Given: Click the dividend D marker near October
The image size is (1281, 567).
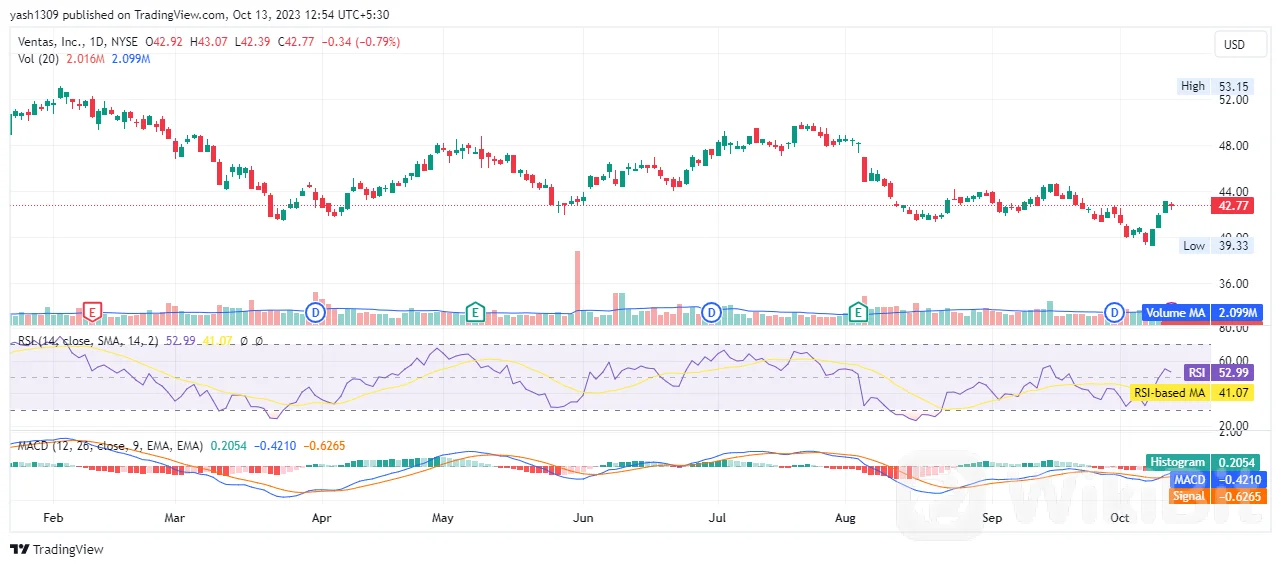Looking at the screenshot, I should coord(1114,312).
